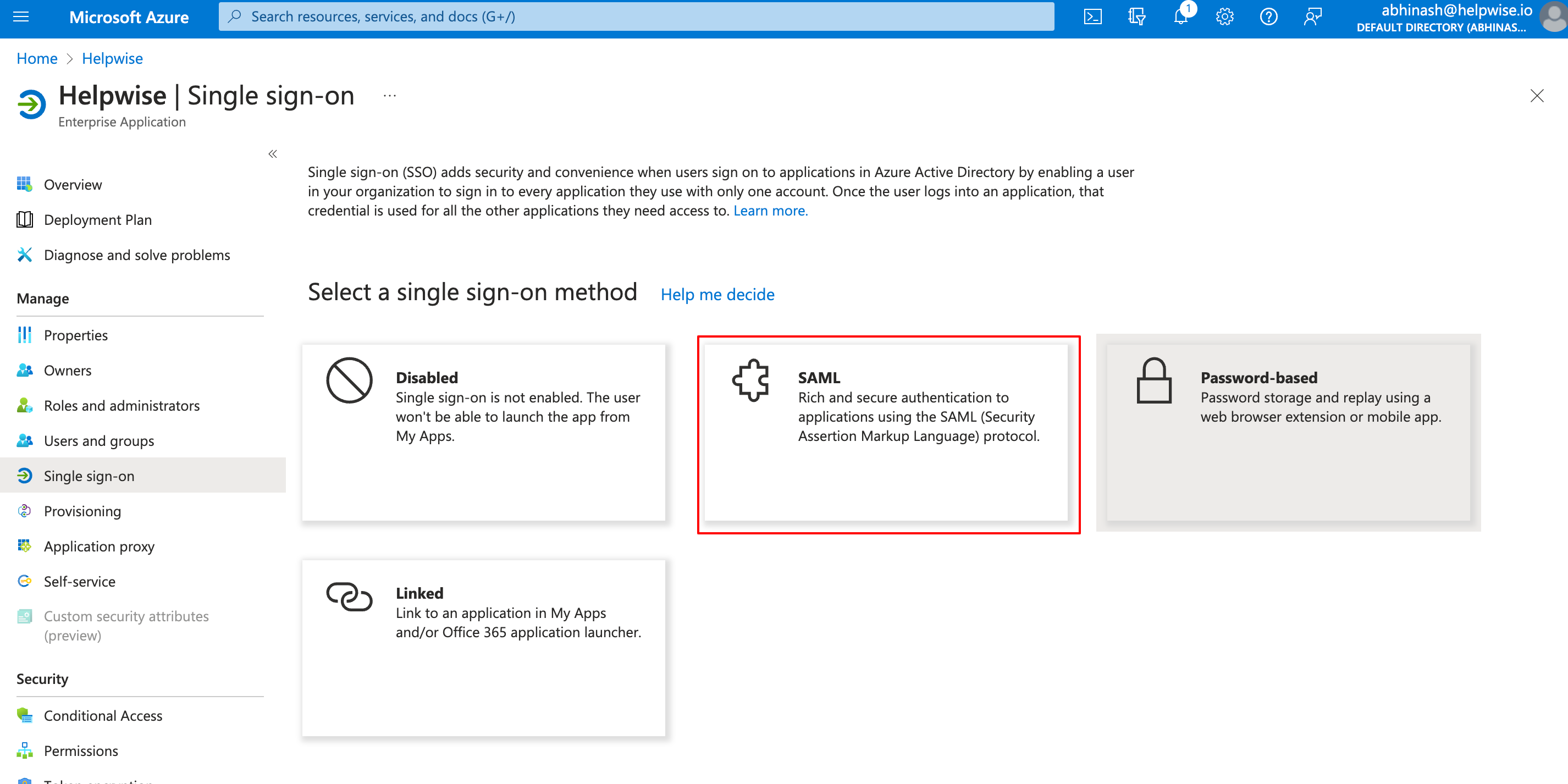Follow the Learn more link
The height and width of the screenshot is (784, 1568).
pyautogui.click(x=771, y=211)
